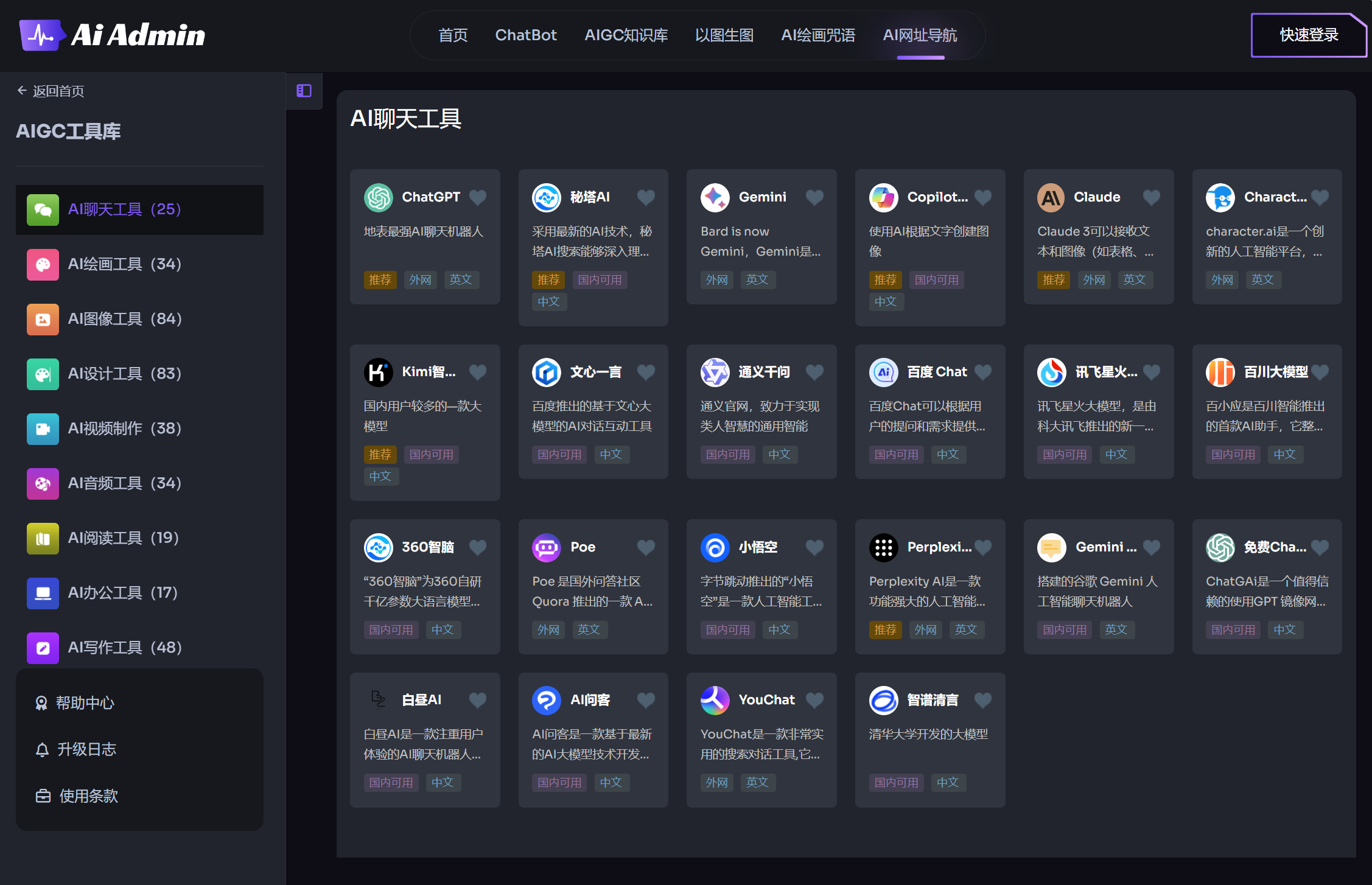Select AI音频工具 (34) category
Screen dimensions: 1372x885
coord(139,483)
